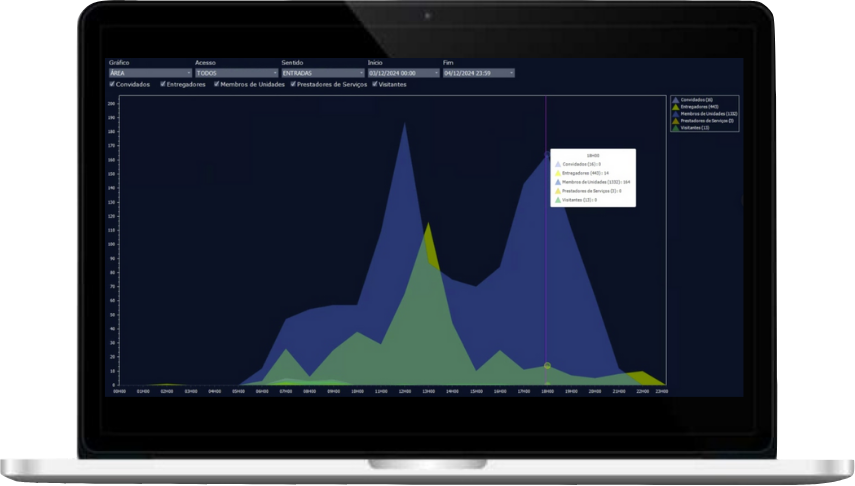Click Entregadores icon in tooltip

[x=558, y=173]
